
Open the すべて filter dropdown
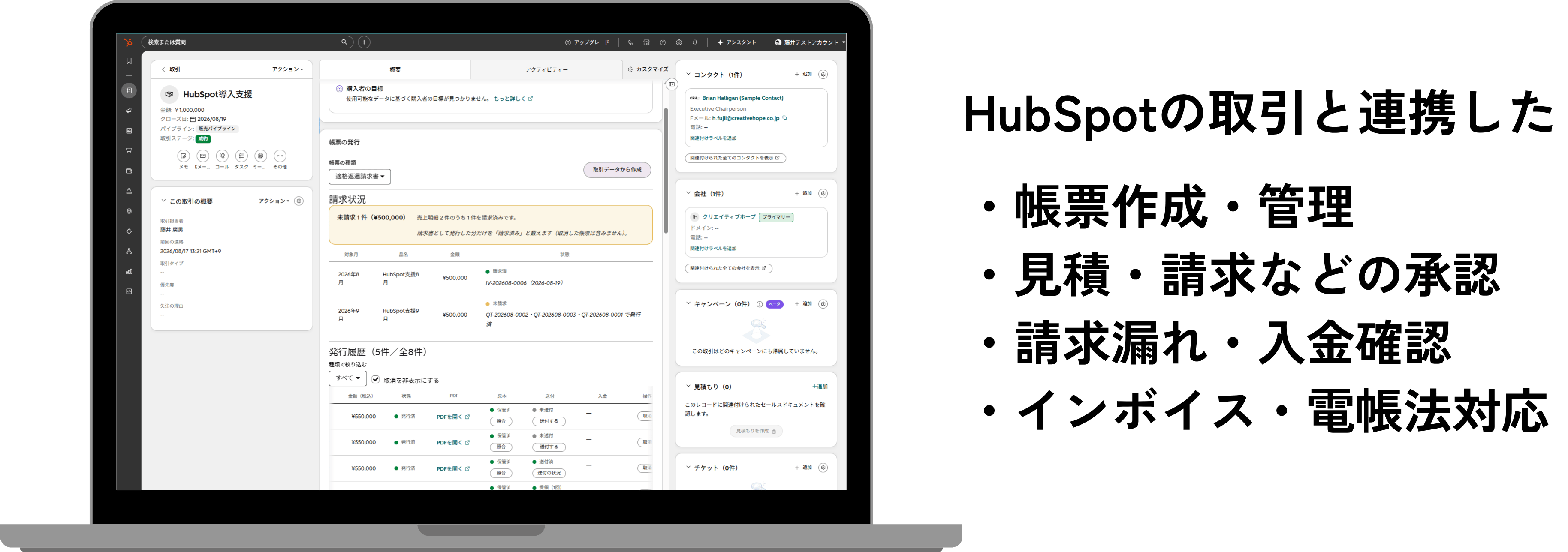tap(347, 378)
